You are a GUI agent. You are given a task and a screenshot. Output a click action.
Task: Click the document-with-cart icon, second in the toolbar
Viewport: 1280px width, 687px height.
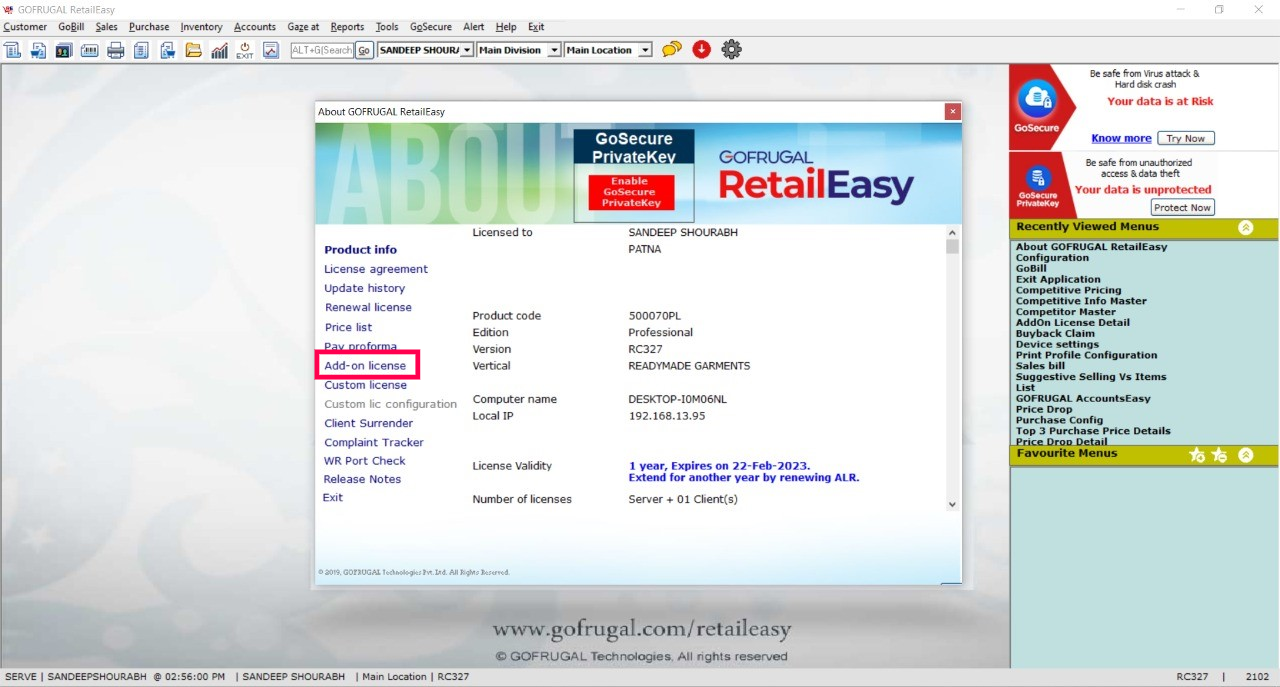click(38, 50)
